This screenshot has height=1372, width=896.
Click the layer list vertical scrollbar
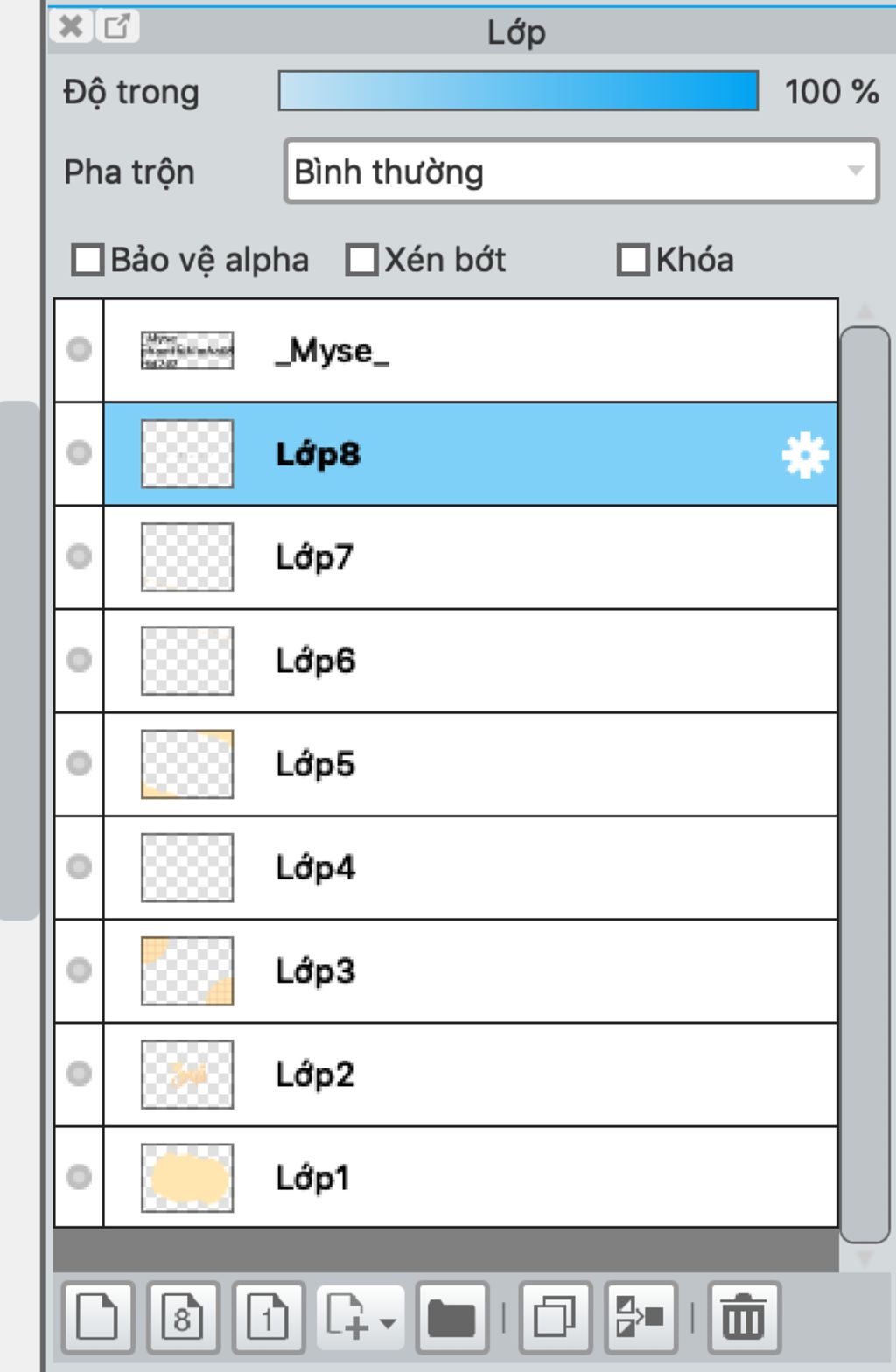(864, 784)
